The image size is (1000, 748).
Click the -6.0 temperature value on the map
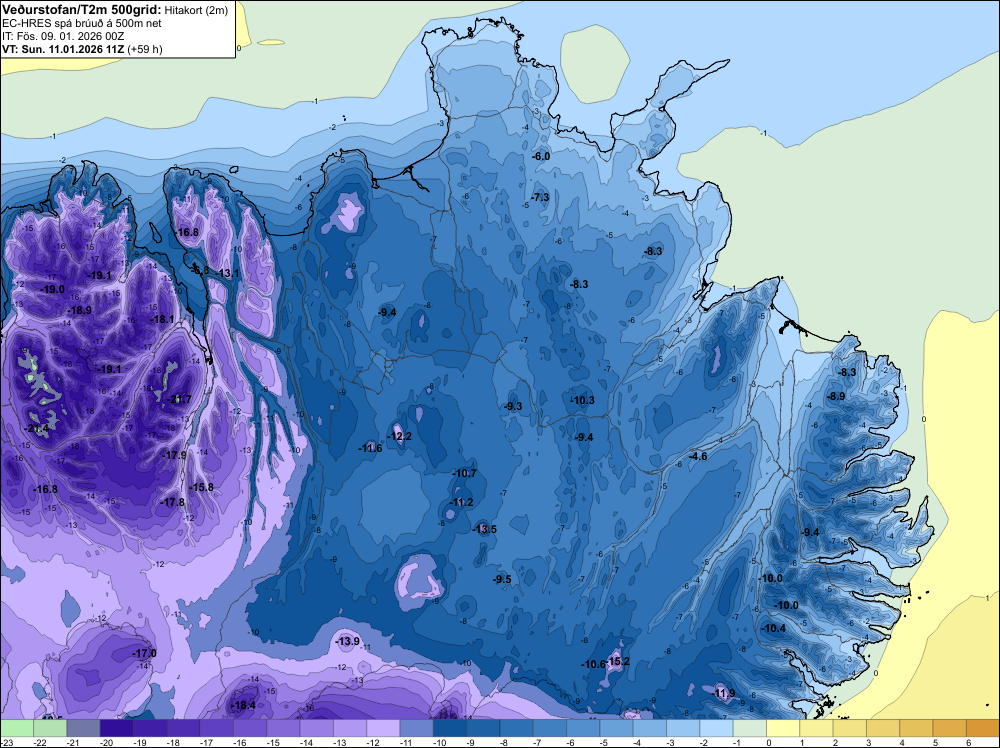tap(541, 156)
